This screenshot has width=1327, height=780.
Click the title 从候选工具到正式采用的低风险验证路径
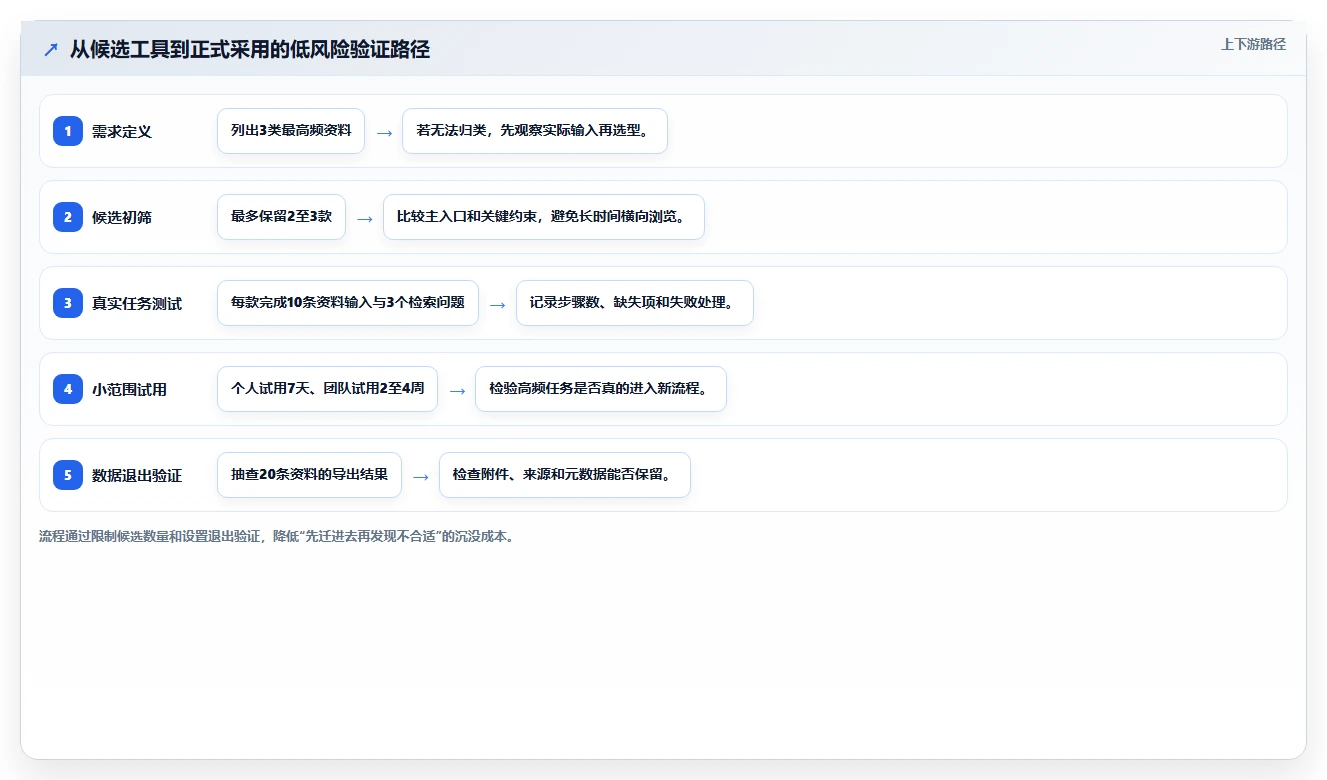[250, 49]
